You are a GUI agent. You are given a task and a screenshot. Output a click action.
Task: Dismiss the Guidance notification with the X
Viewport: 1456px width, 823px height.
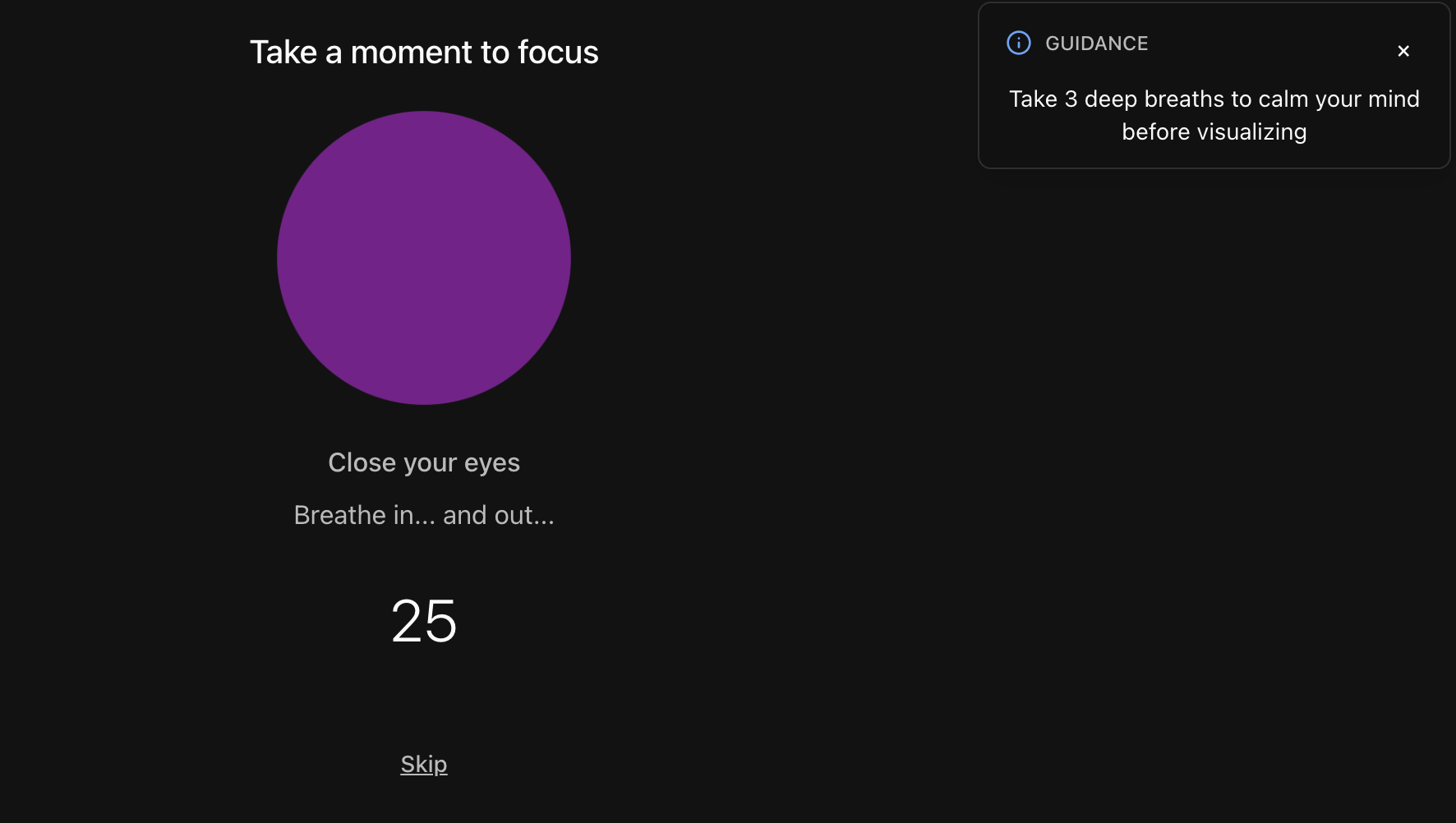pyautogui.click(x=1403, y=51)
